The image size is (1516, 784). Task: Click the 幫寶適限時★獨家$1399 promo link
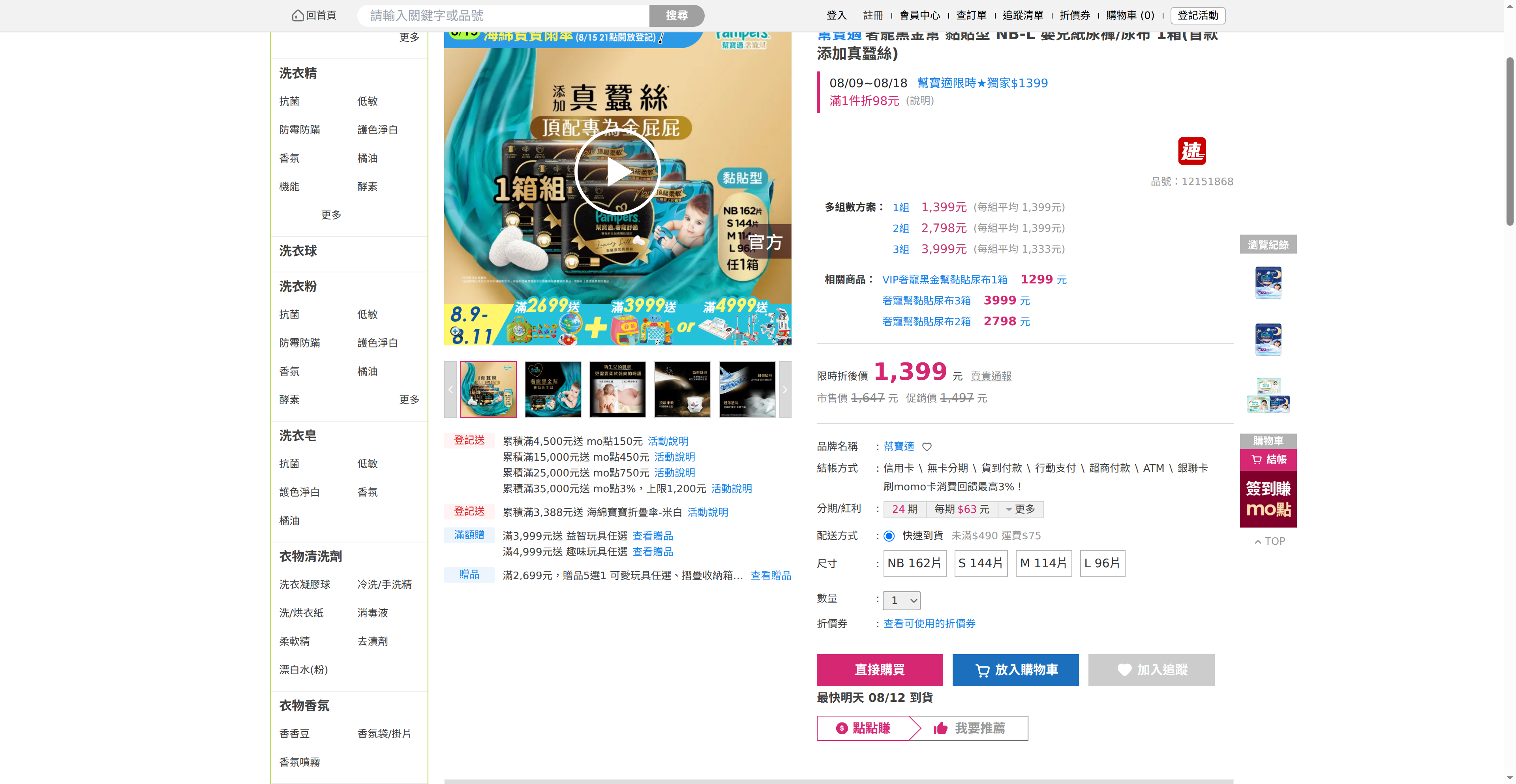click(x=982, y=83)
